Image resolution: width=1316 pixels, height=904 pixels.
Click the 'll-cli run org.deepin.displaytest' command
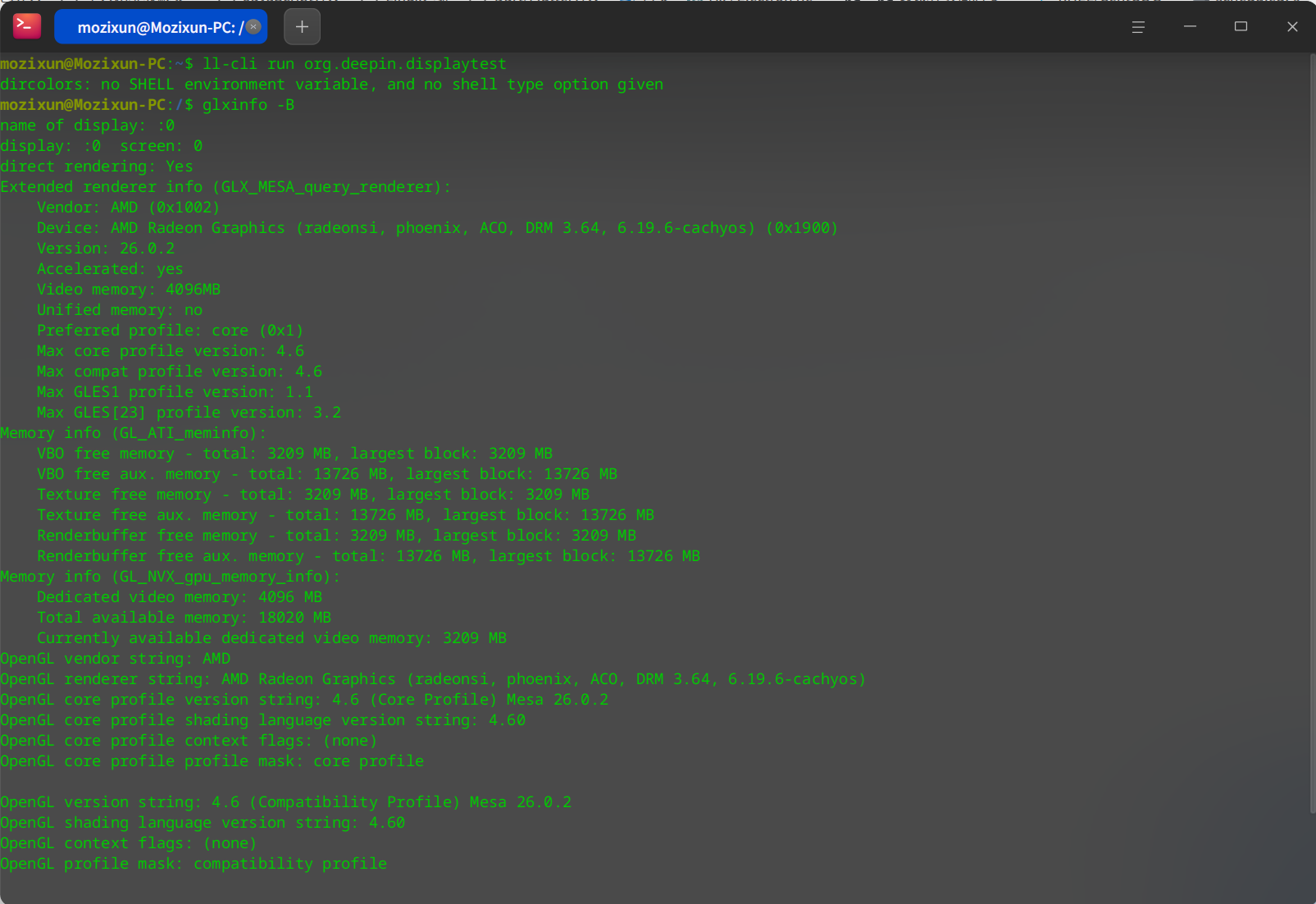354,64
